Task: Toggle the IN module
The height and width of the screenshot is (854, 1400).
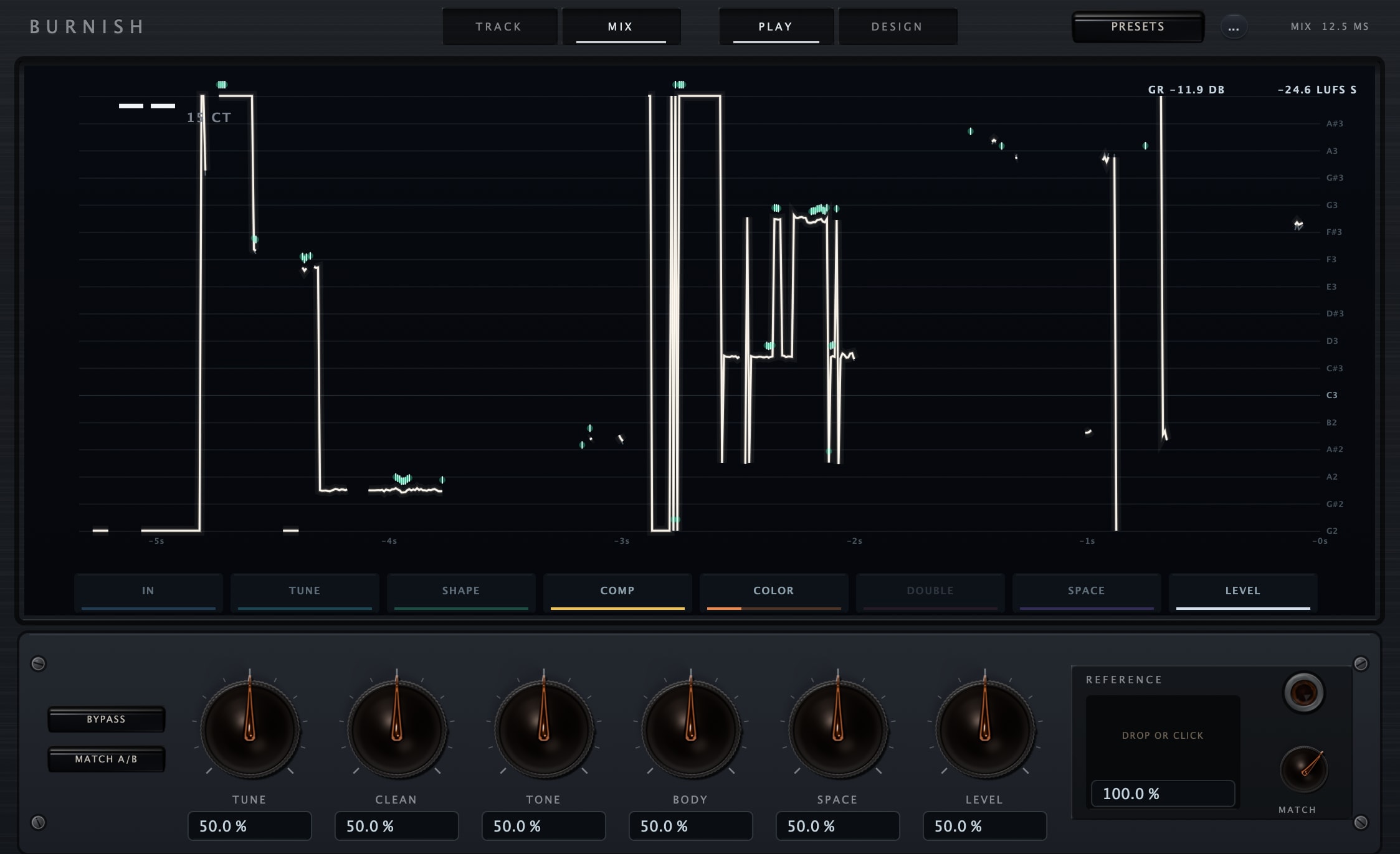Action: pos(148,592)
